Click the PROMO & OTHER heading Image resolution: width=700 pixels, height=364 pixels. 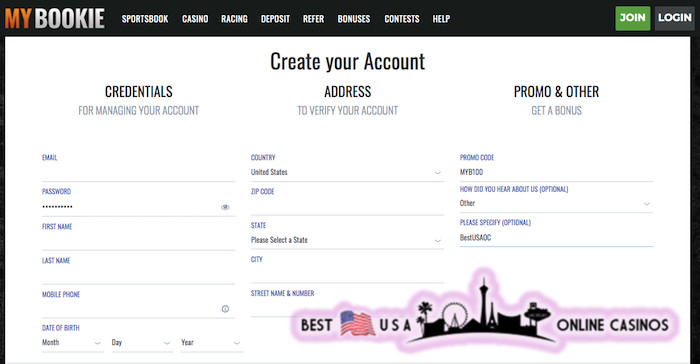coord(556,92)
